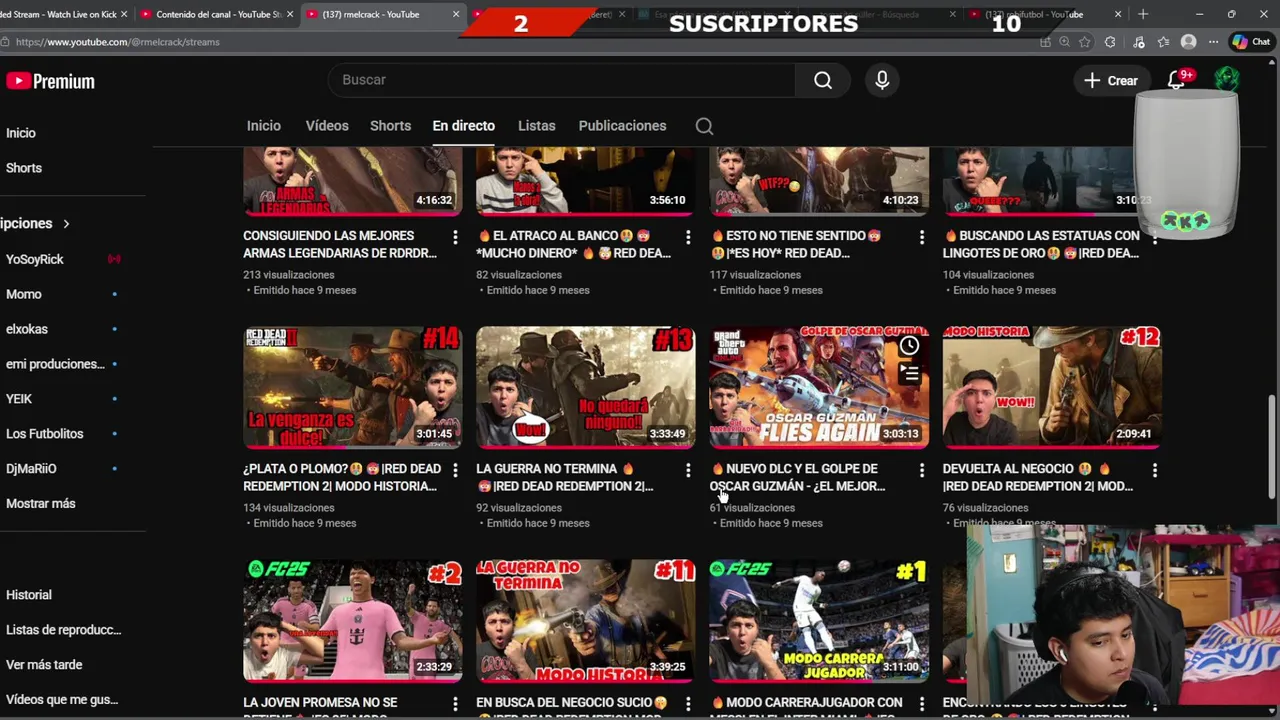Open new browser tab plus button
The image size is (1280, 720).
coord(1143,14)
